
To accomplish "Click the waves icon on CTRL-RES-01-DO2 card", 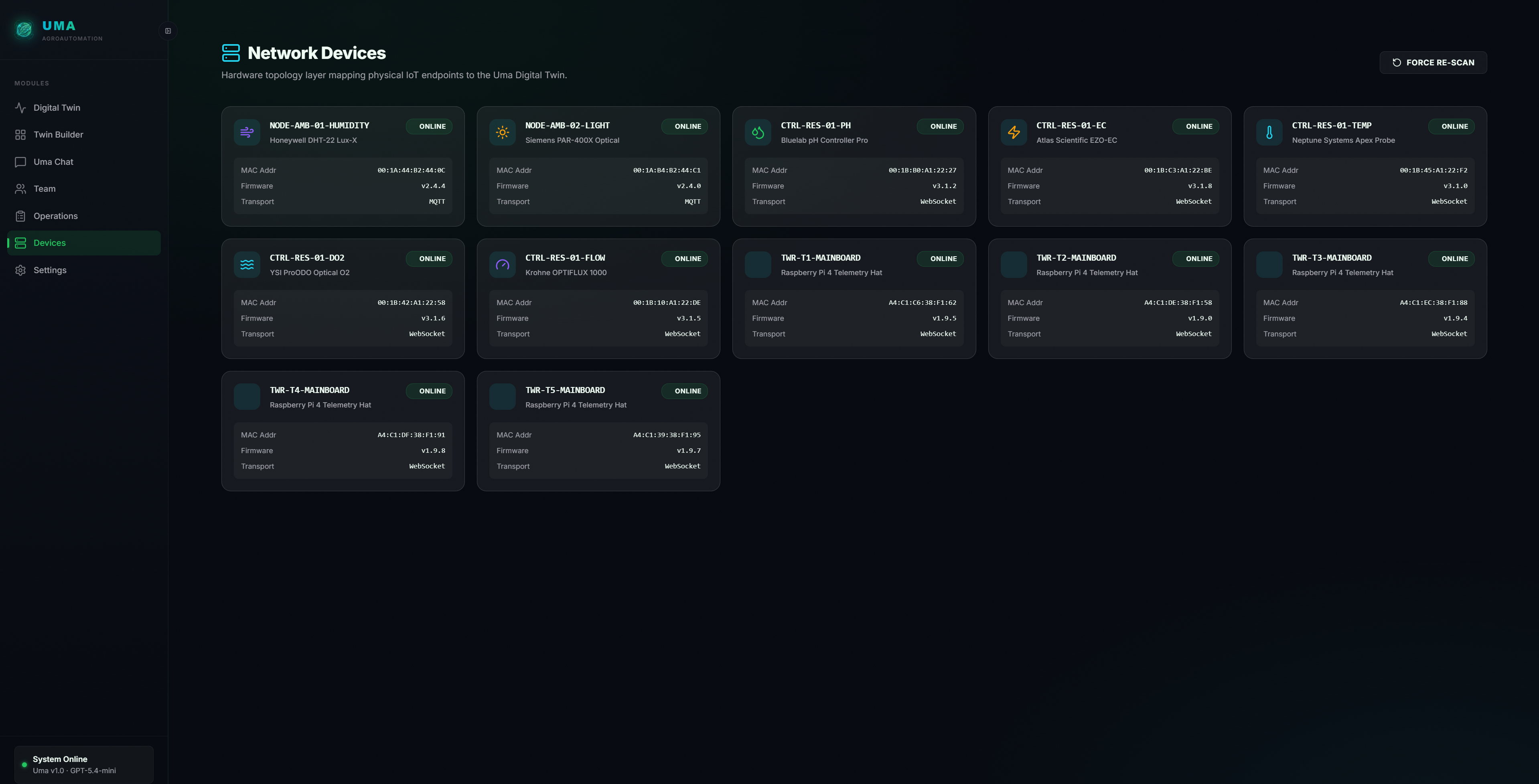I will [247, 265].
